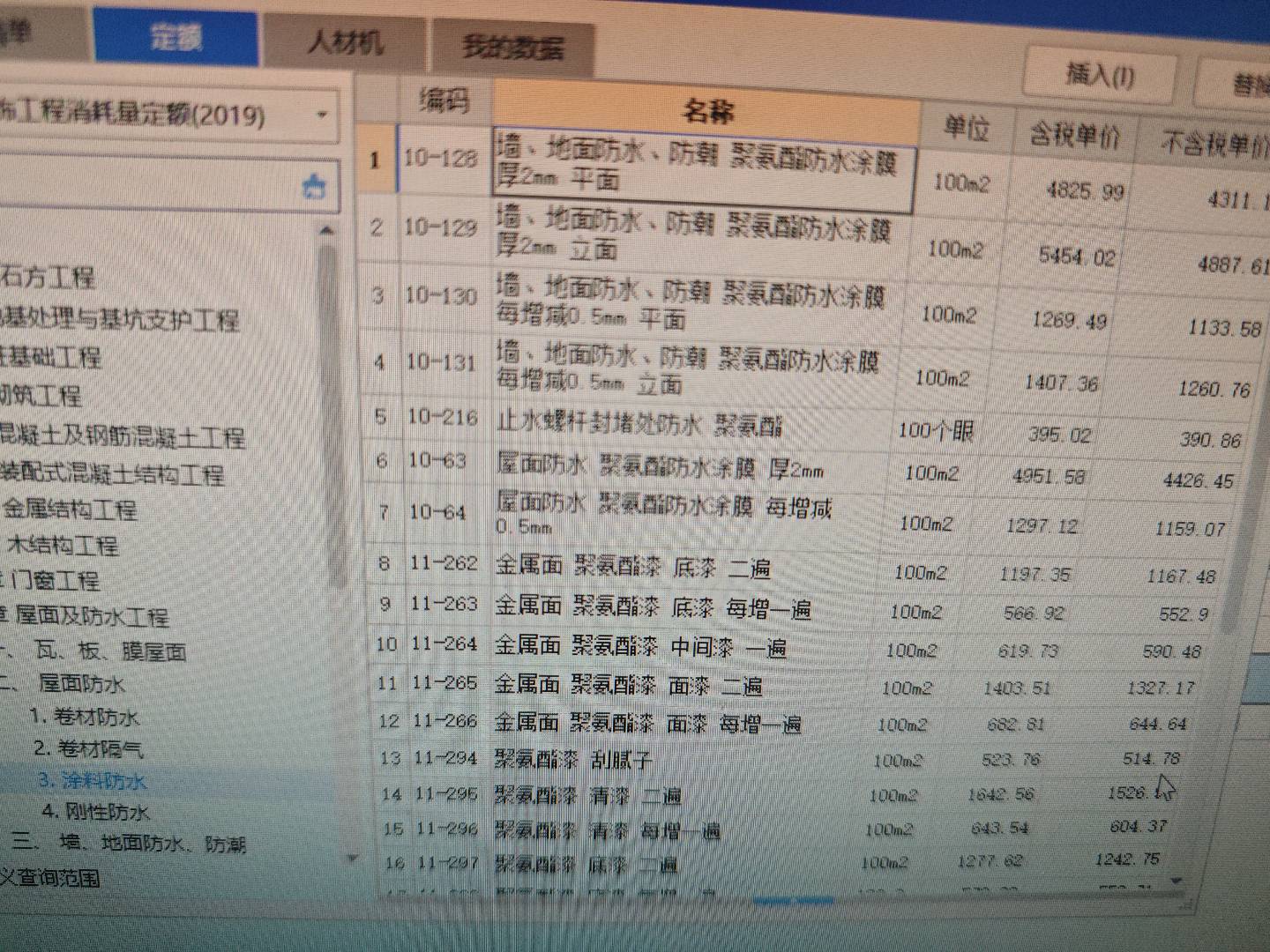1270x952 pixels.
Task: Select 木结构工程 tree node
Action: [63, 545]
